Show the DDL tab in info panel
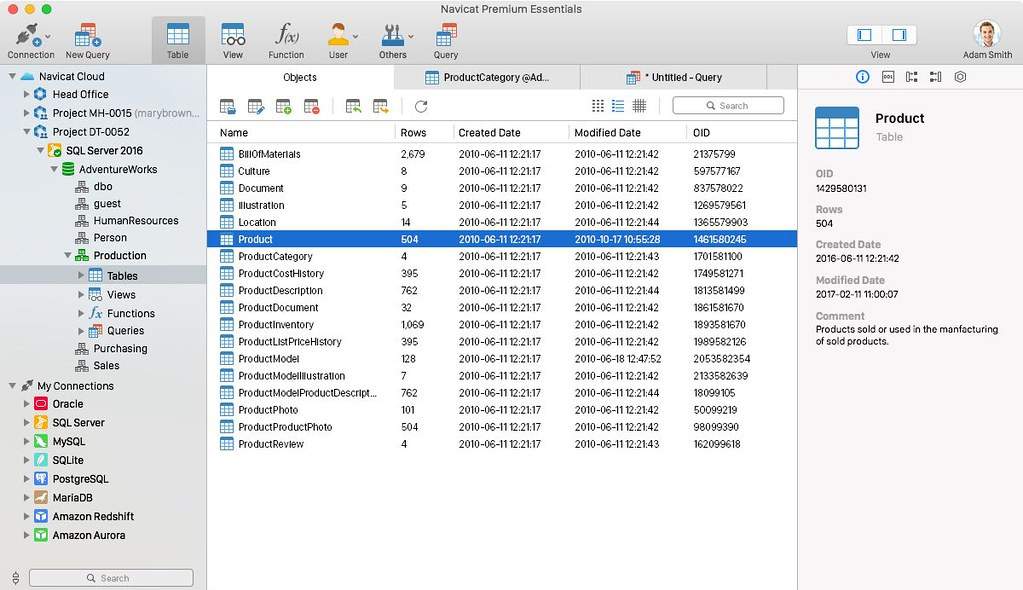The image size is (1023, 590). (x=887, y=77)
